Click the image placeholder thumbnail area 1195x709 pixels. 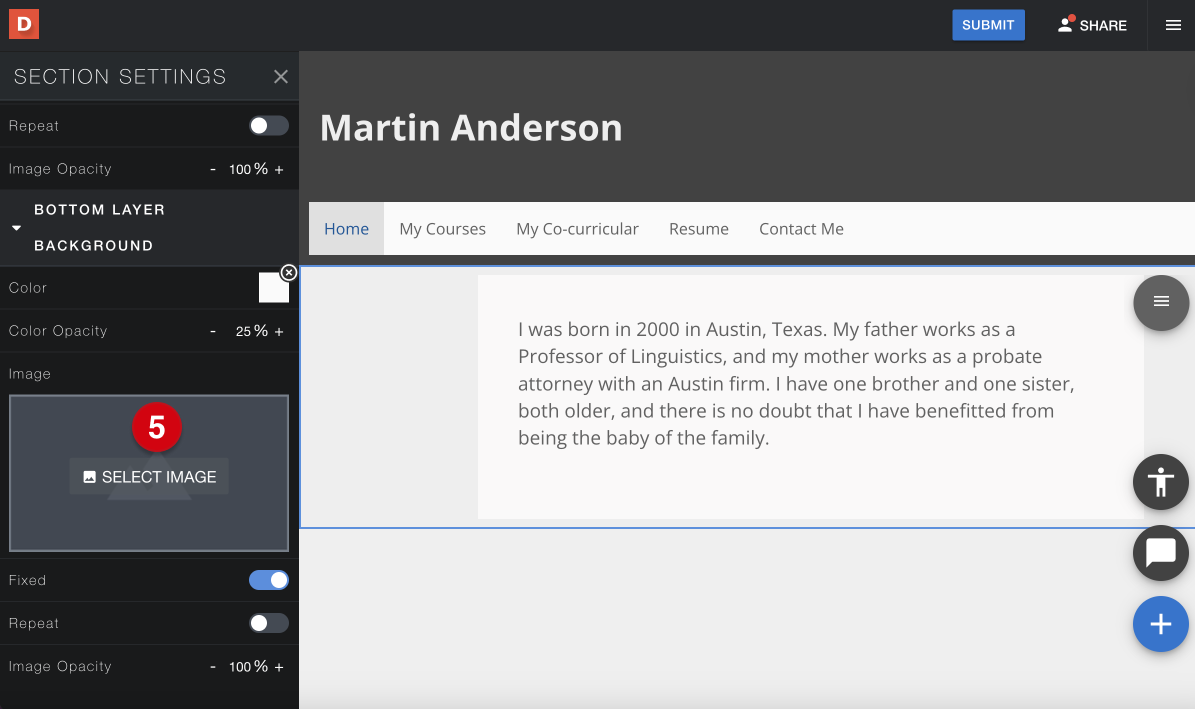coord(149,473)
